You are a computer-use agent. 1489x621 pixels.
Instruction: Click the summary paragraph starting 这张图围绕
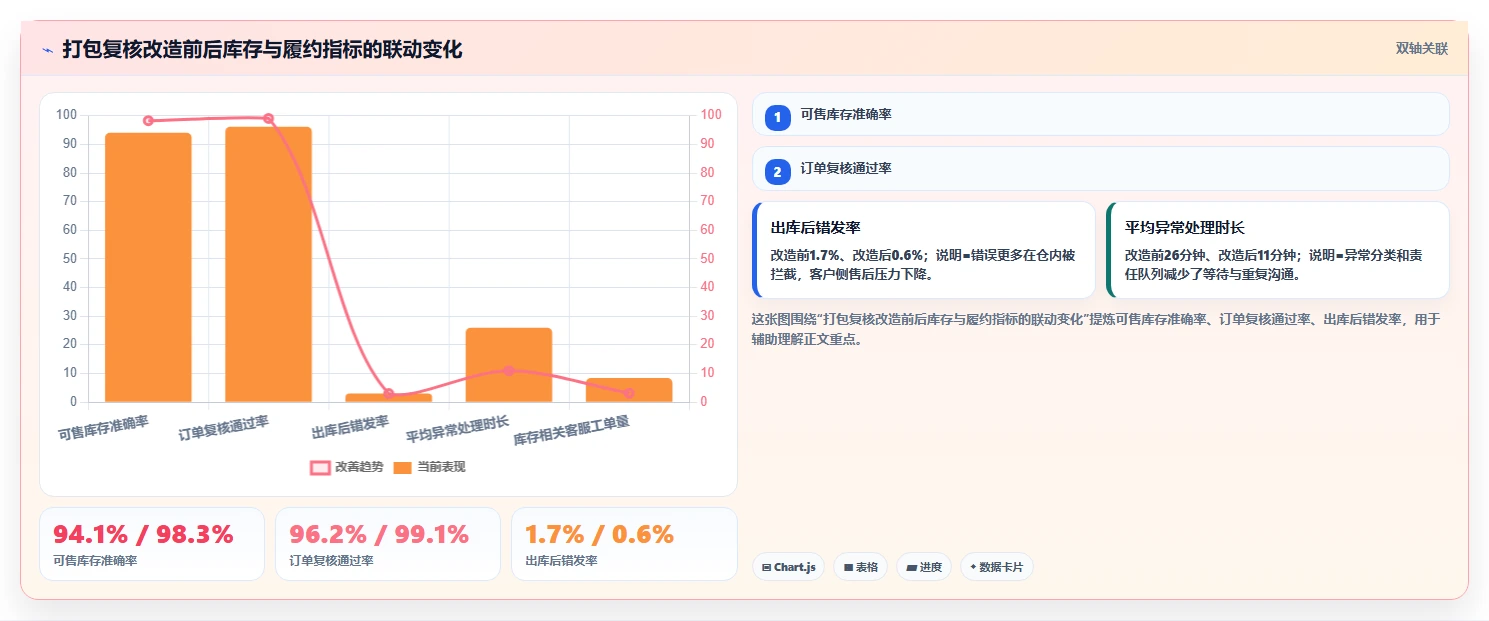click(1096, 329)
